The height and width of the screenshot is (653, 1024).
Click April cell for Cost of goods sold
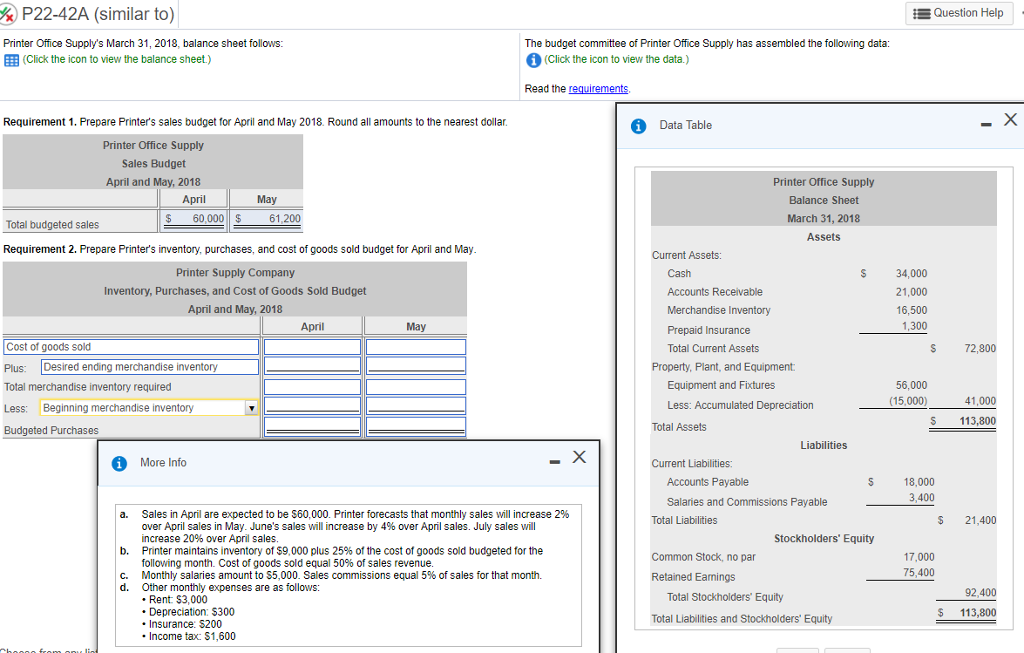[312, 347]
